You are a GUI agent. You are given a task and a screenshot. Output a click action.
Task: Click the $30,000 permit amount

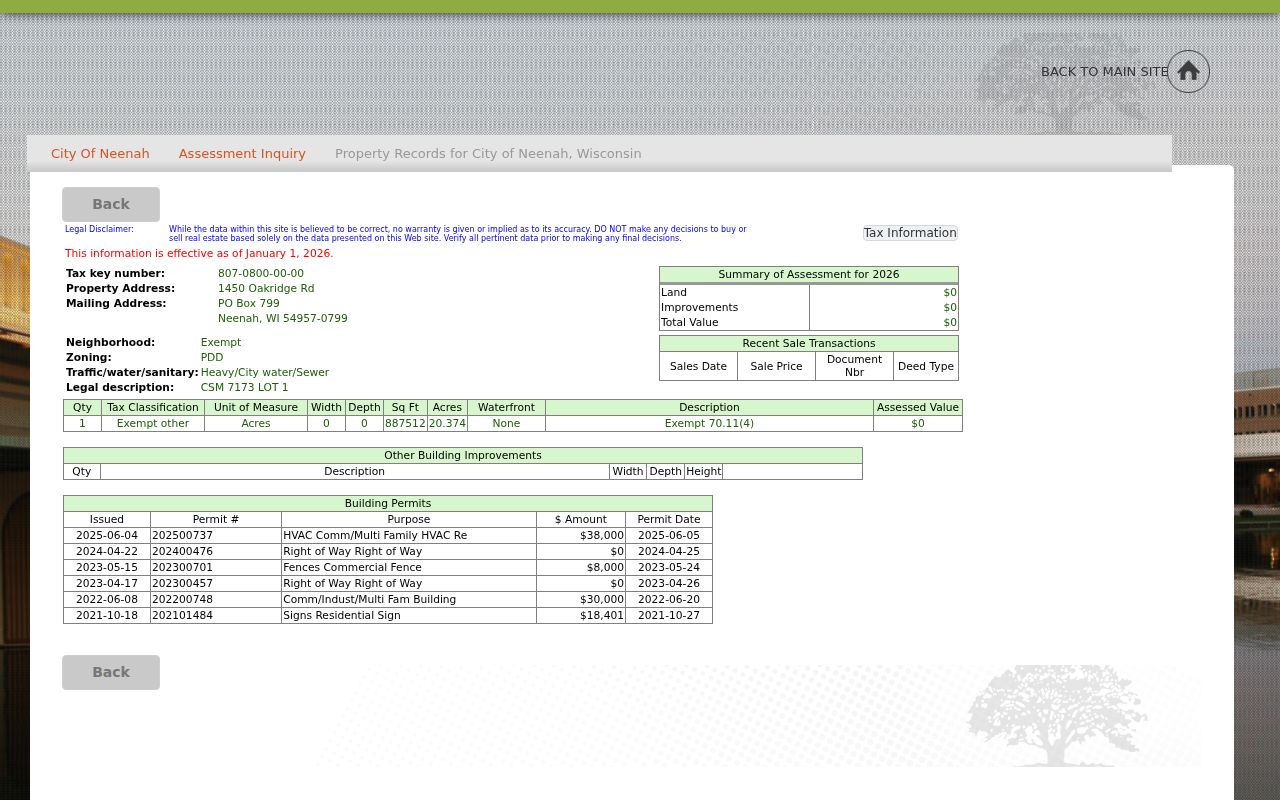581,599
